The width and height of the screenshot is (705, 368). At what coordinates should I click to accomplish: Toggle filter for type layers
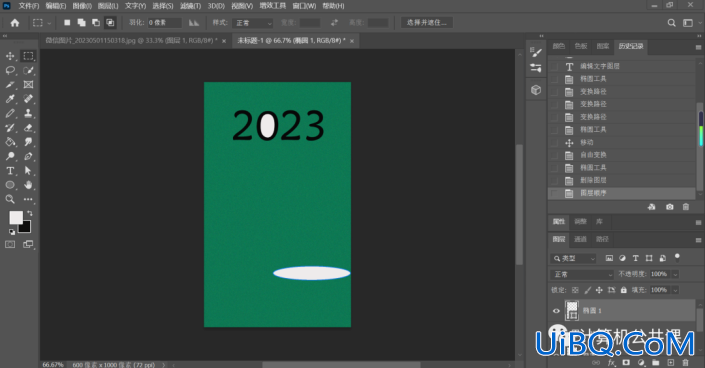[x=635, y=258]
